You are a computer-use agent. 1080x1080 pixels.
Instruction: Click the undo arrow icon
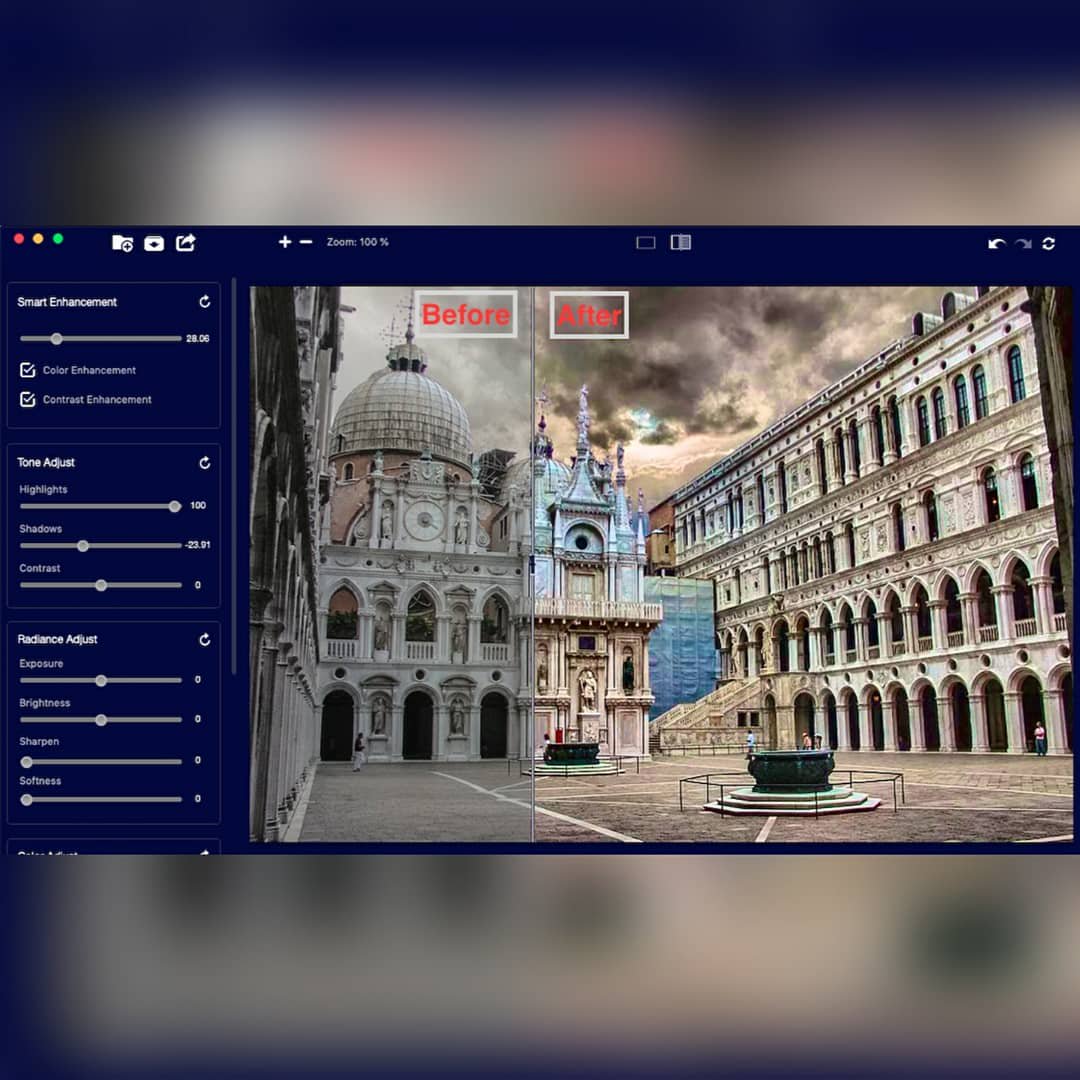(x=997, y=243)
